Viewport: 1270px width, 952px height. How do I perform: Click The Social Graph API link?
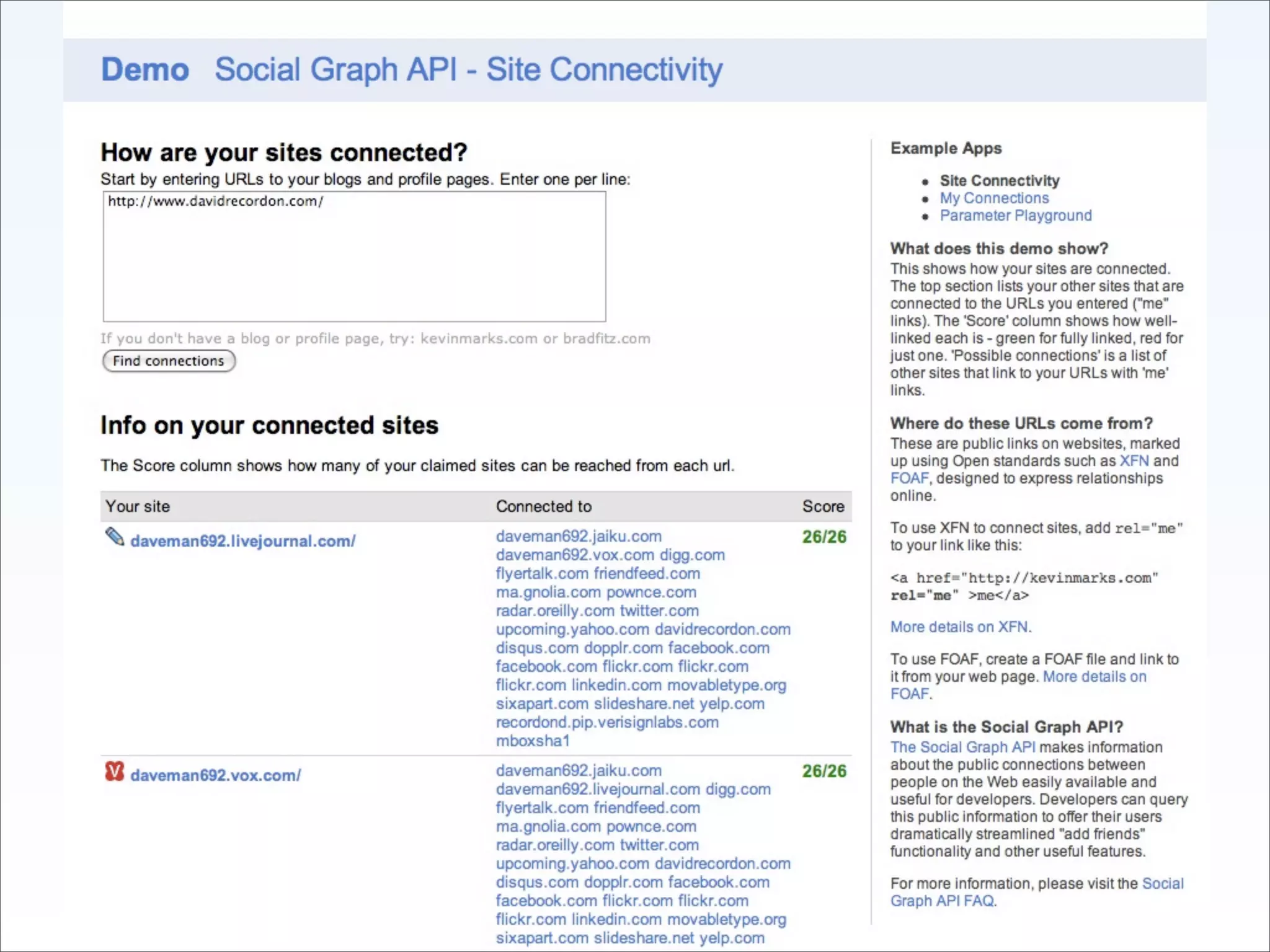point(962,747)
